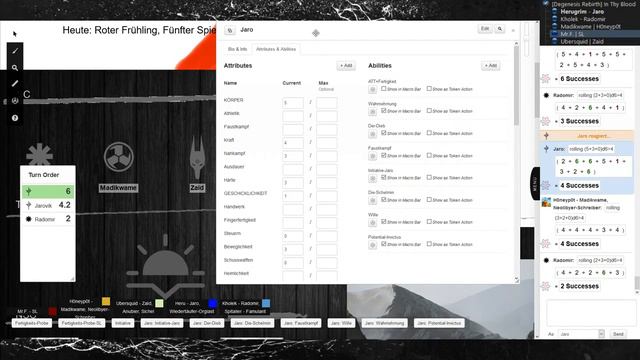Viewport: 640px width, 360px height.
Task: Click the Initiative-Jaro ability edit icon
Action: pyautogui.click(x=372, y=178)
